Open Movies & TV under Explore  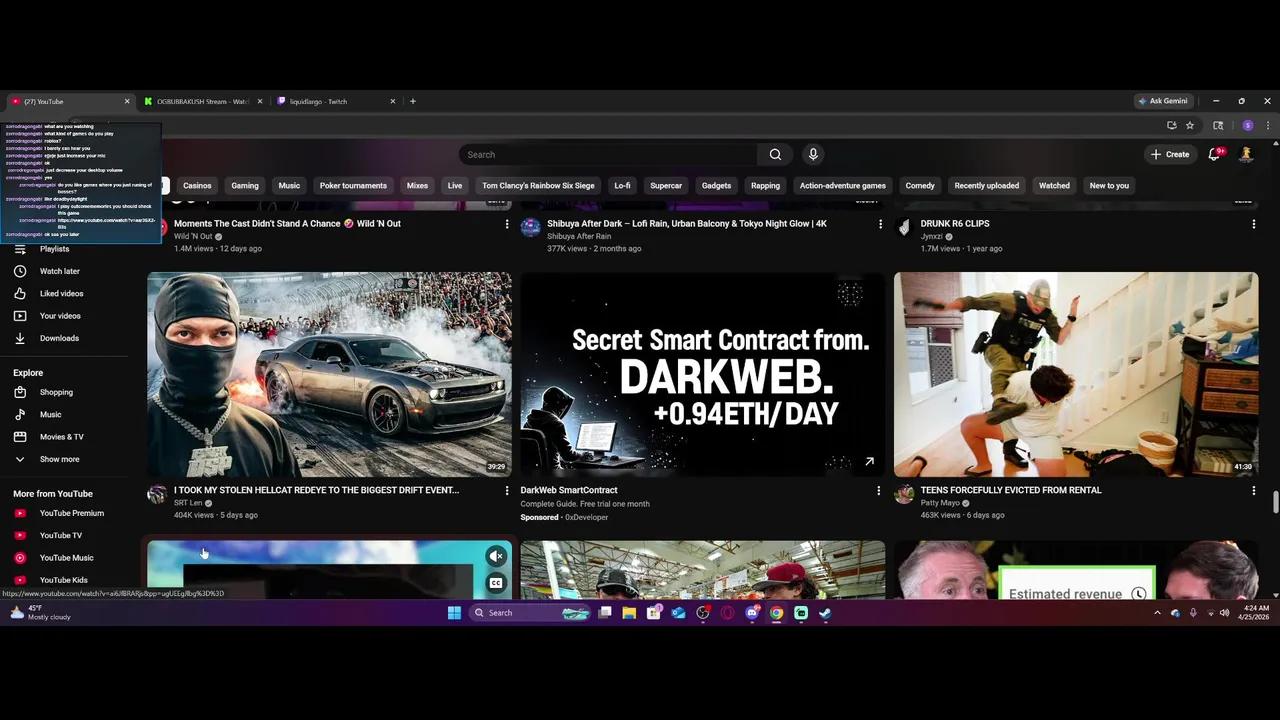[x=61, y=437]
